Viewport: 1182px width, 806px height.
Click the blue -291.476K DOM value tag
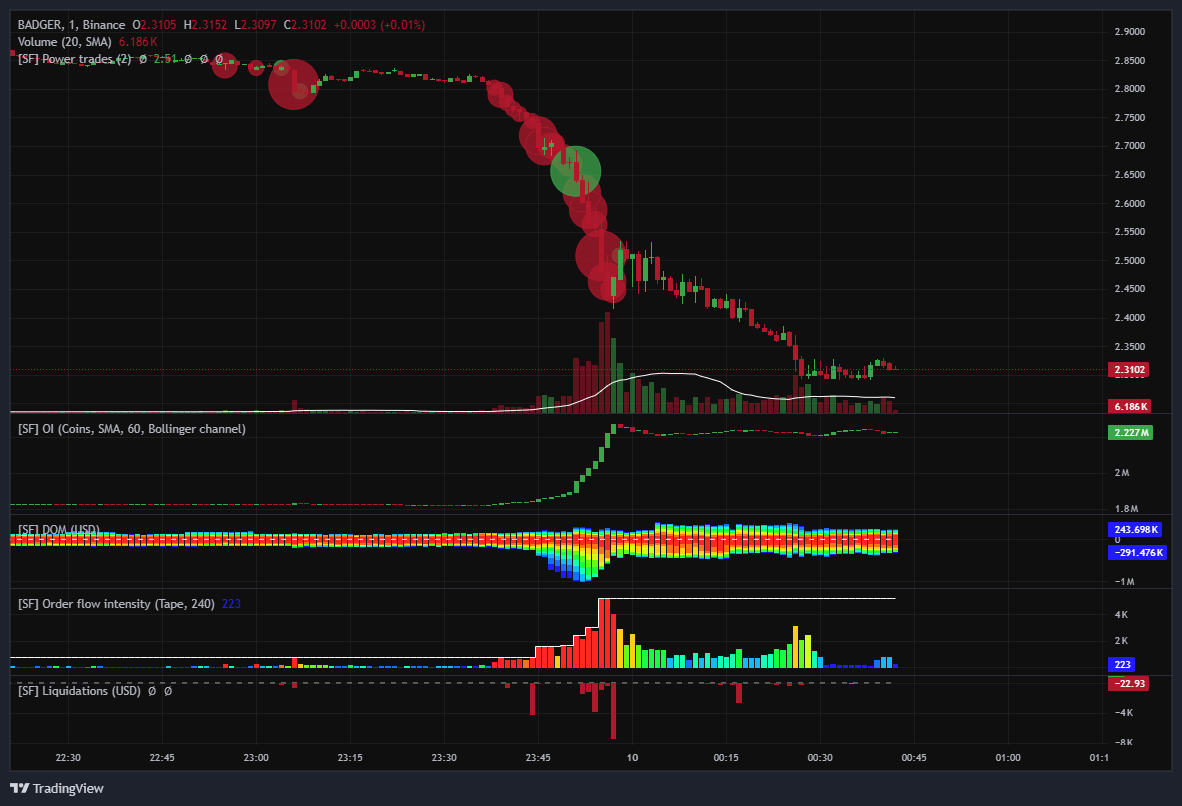click(1137, 553)
